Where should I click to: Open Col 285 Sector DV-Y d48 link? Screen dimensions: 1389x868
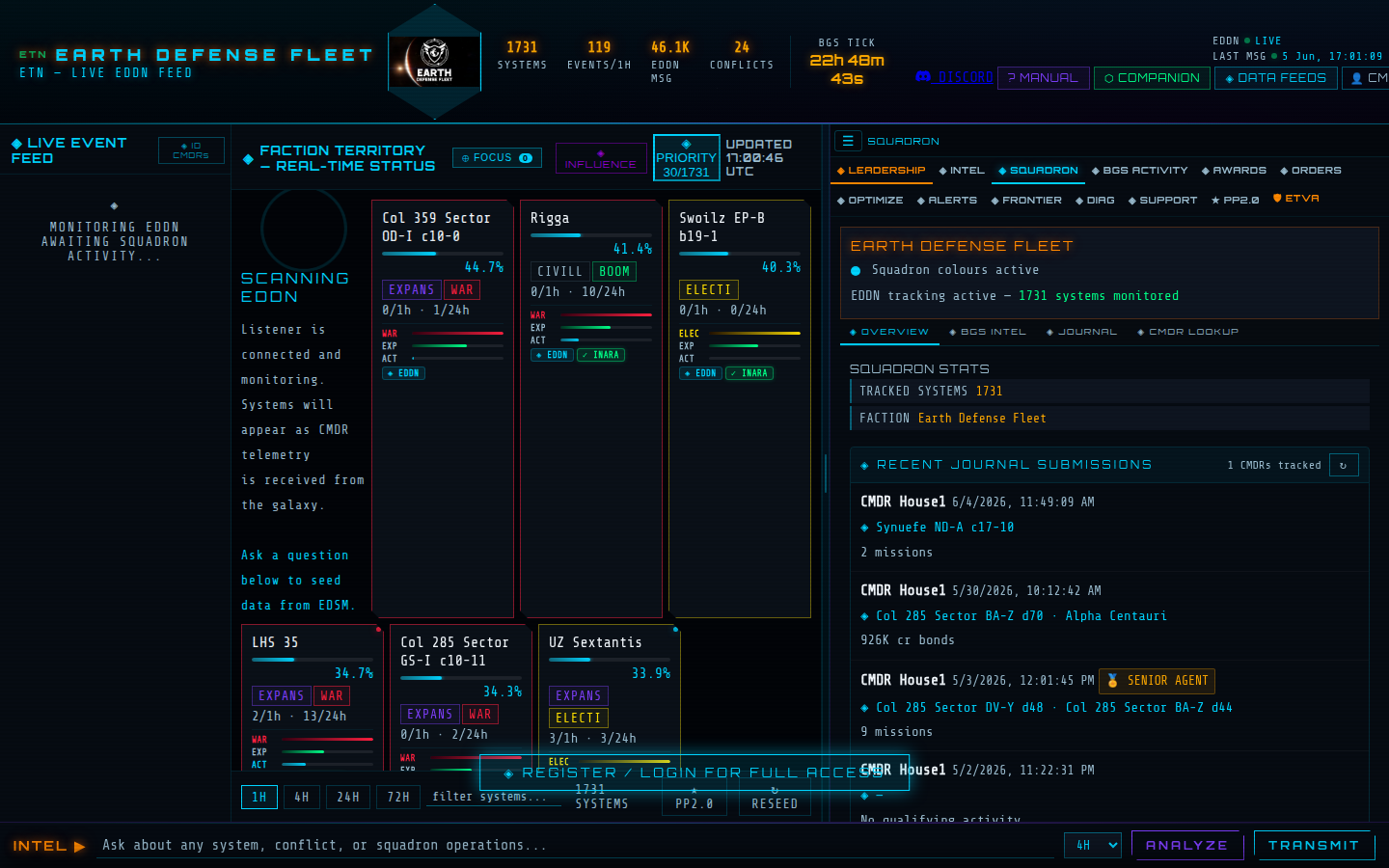[x=959, y=708]
